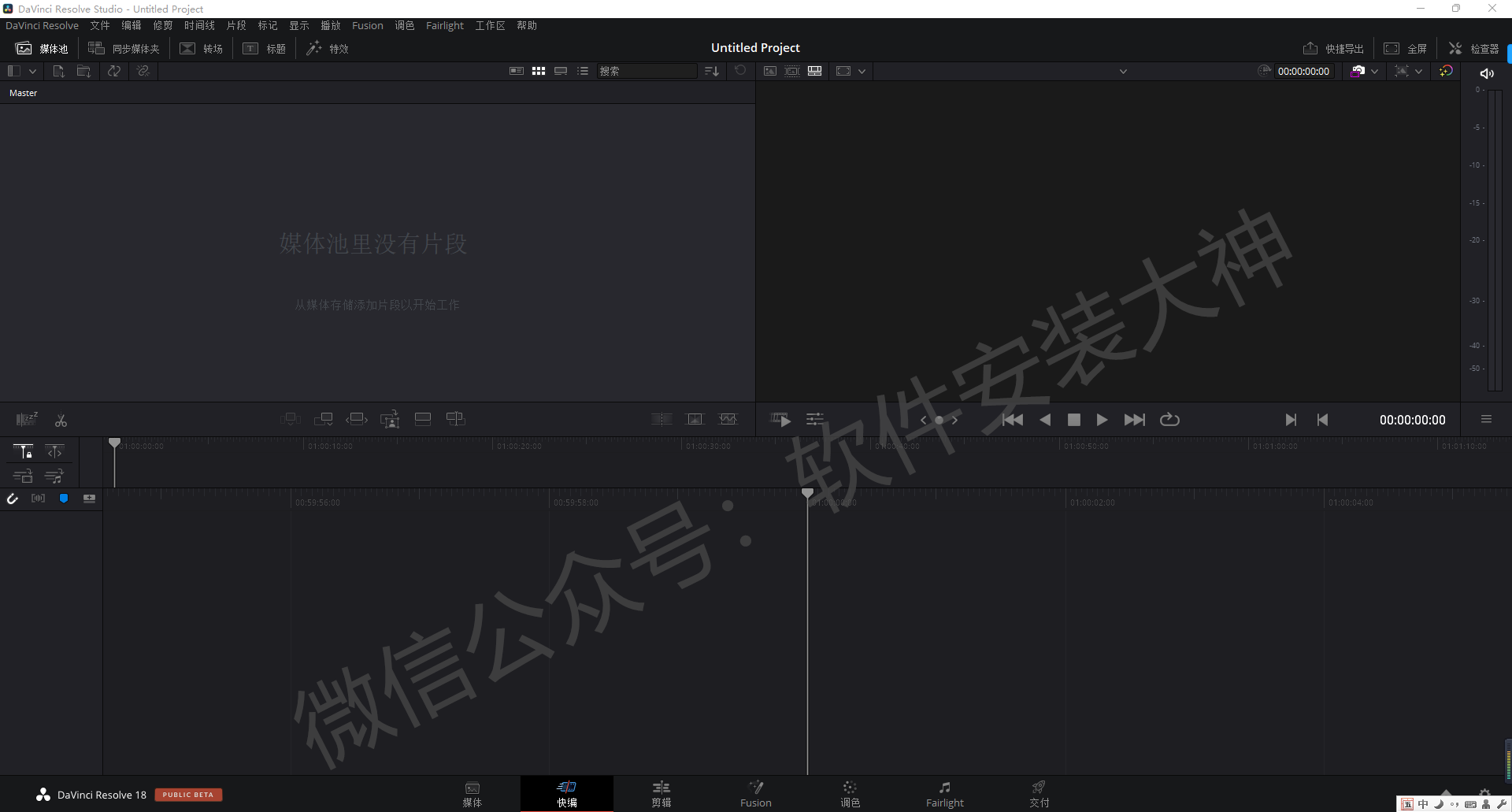The width and height of the screenshot is (1512, 812).
Task: Click the import media file icon
Action: click(x=58, y=71)
